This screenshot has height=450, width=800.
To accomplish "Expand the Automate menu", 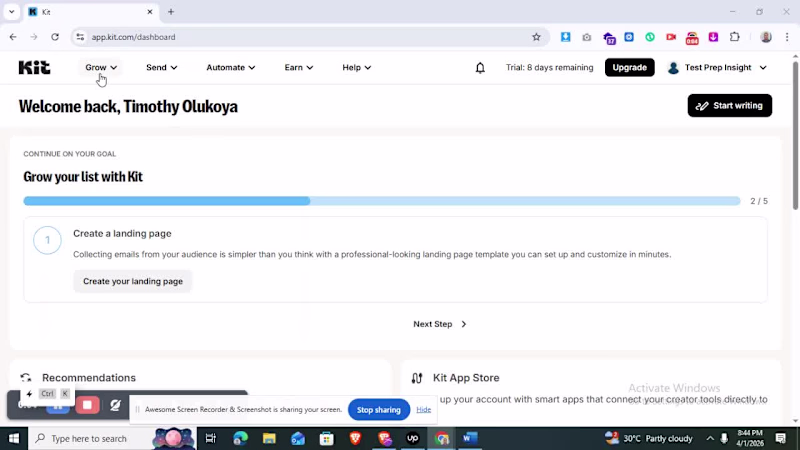I will click(x=231, y=67).
